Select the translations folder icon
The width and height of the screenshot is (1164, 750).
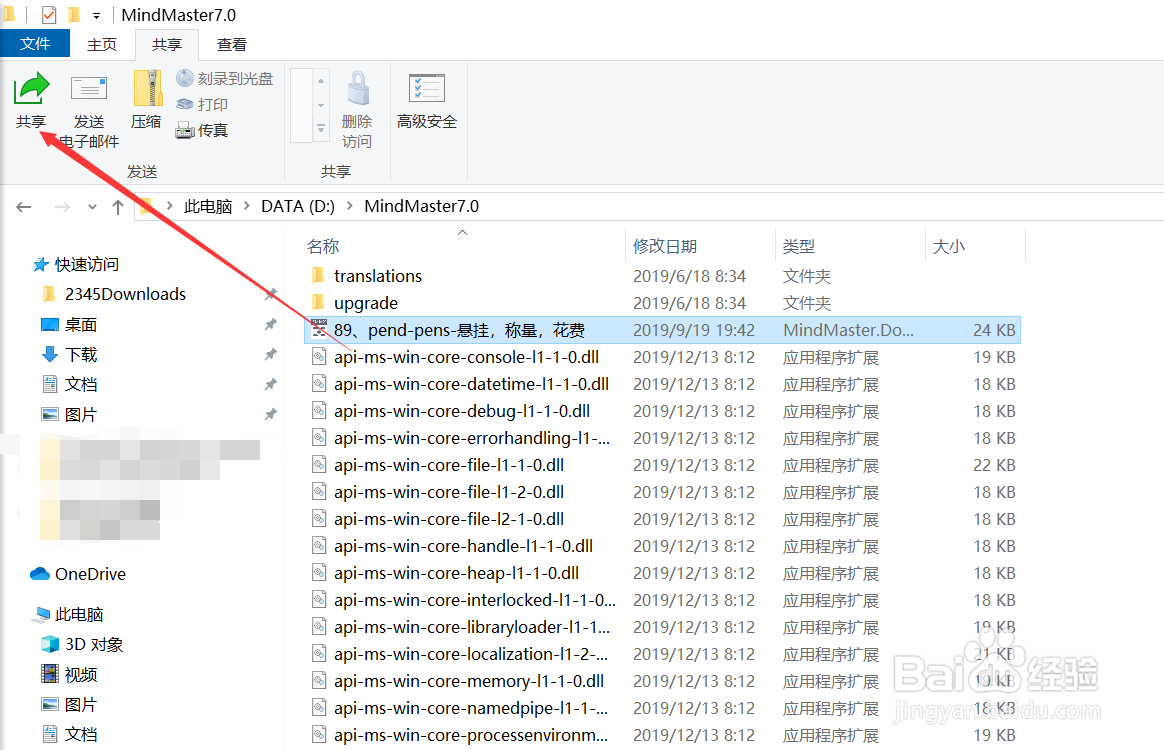pyautogui.click(x=318, y=275)
